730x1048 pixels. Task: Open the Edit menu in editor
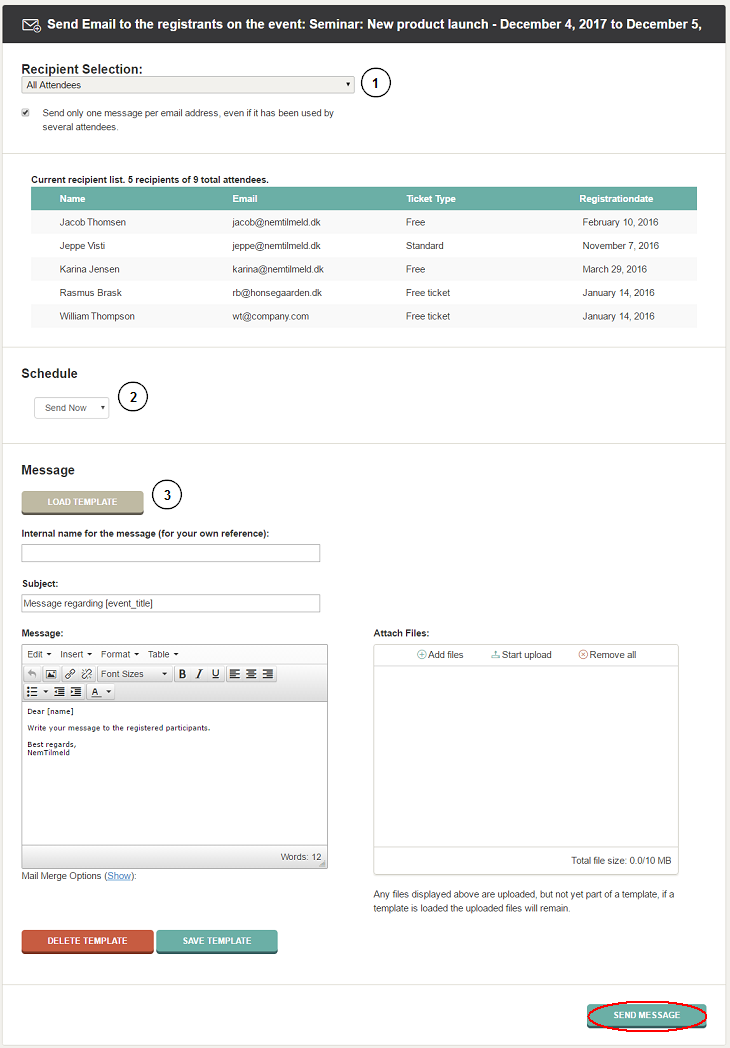point(39,654)
